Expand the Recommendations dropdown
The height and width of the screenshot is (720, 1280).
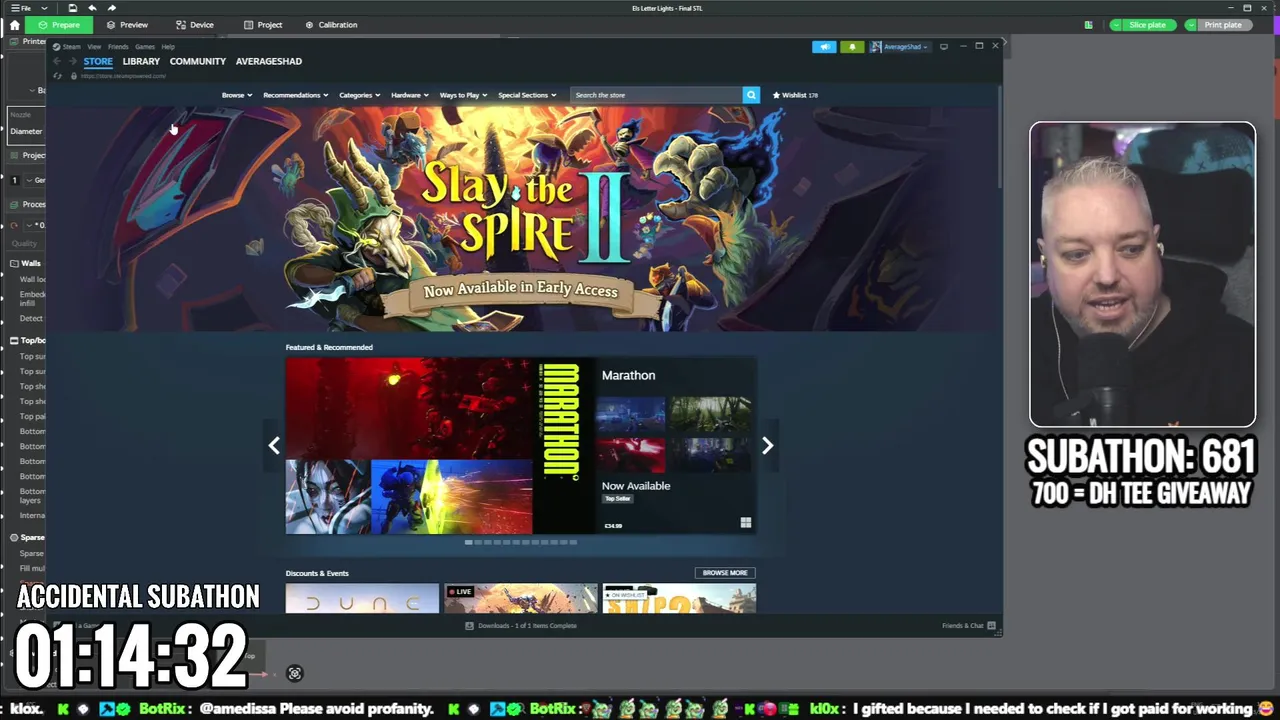295,95
